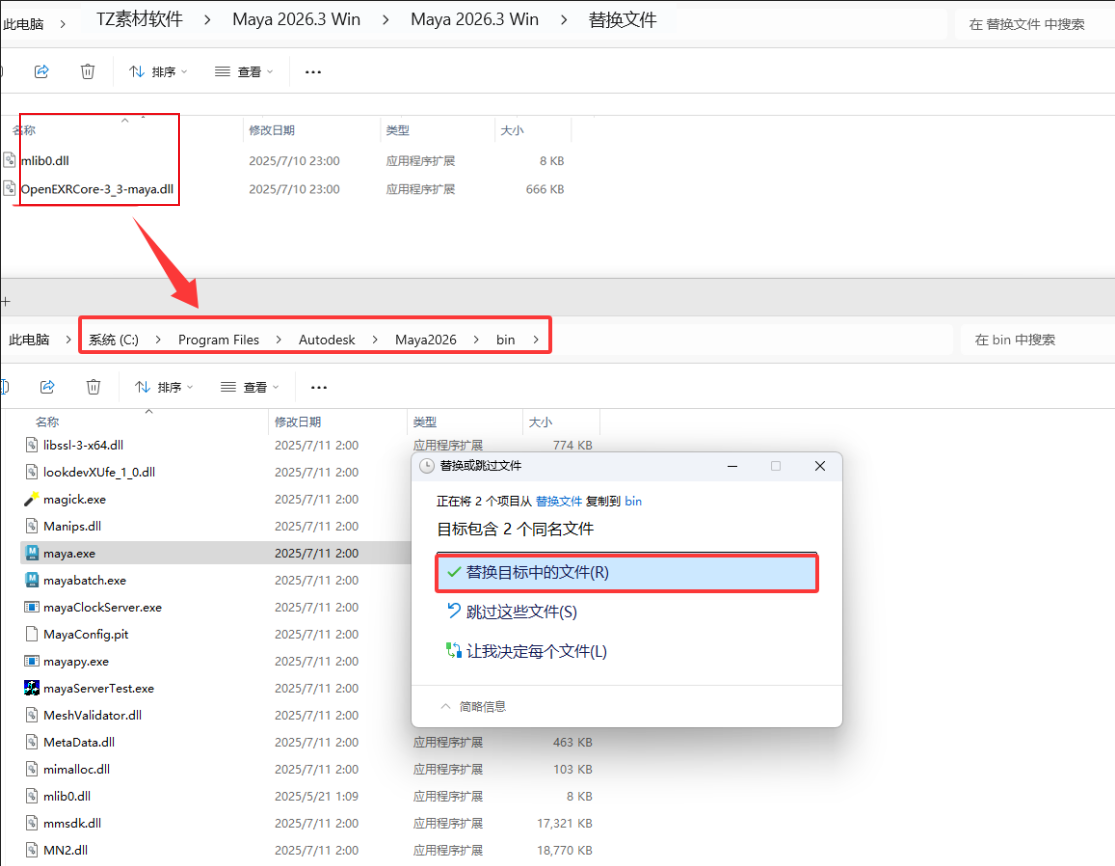The image size is (1115, 866).
Task: Select mlib0.dll in bin folder list
Action: 67,796
